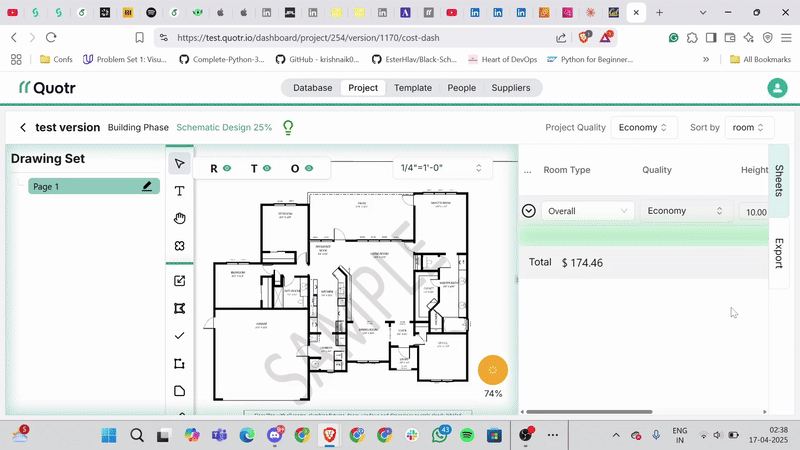Open the Project Quality Economy dropdown

click(643, 128)
